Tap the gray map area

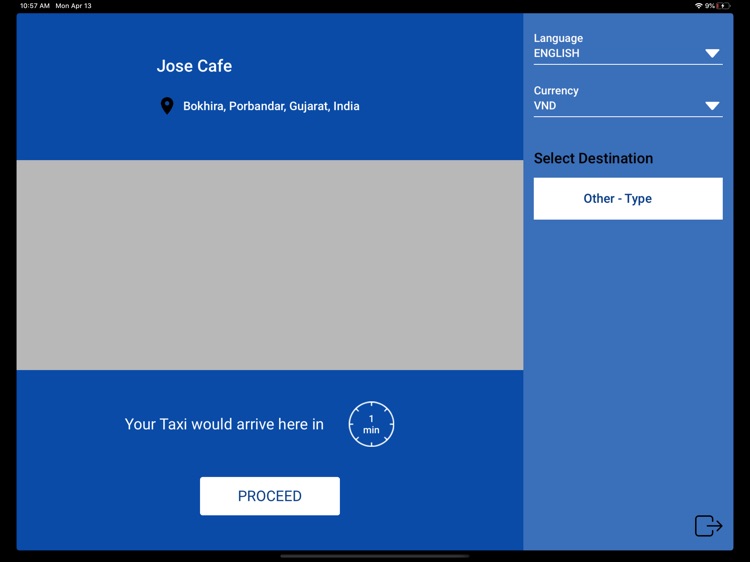click(x=270, y=265)
